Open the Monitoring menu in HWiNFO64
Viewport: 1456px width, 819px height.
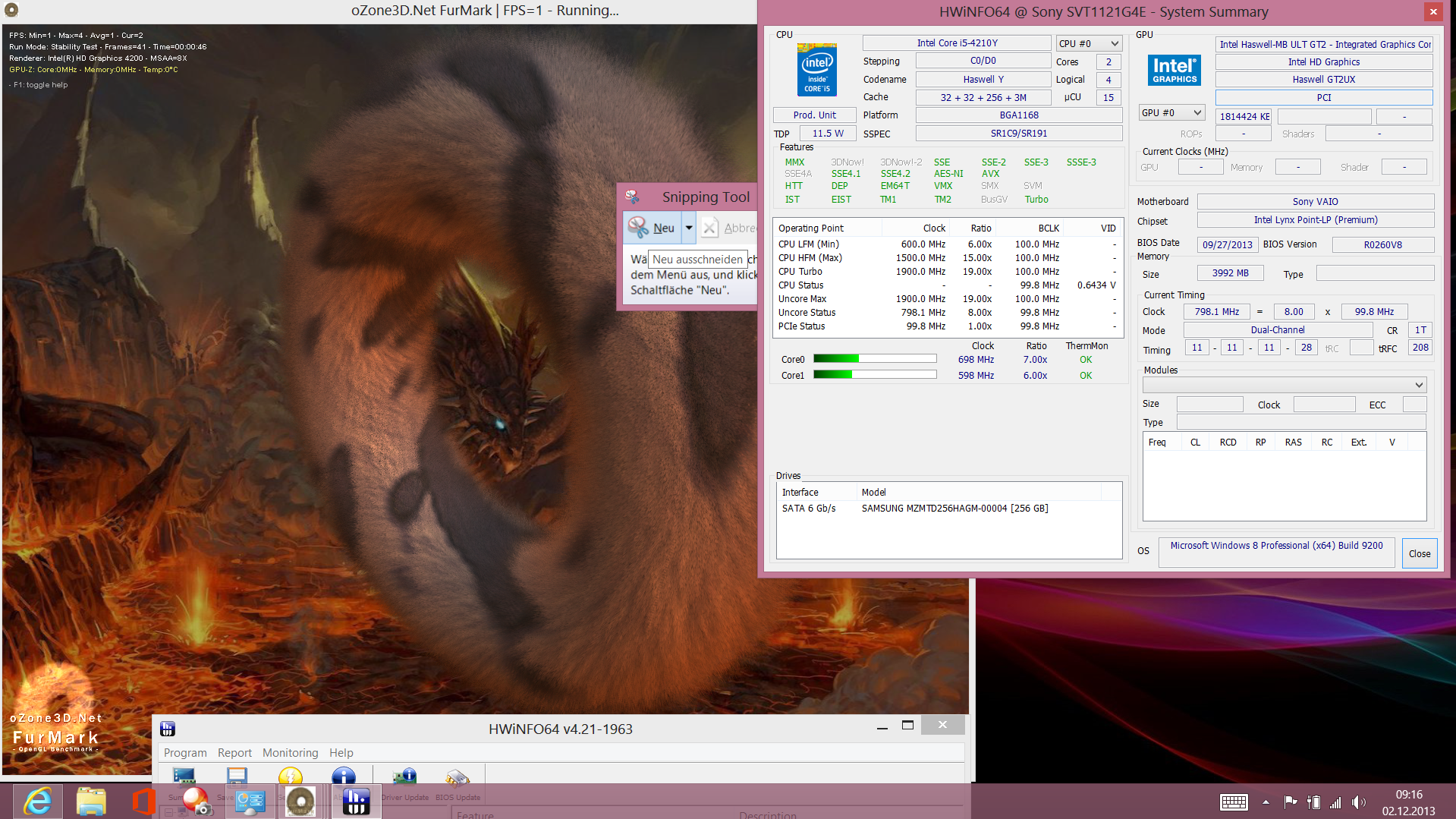tap(290, 753)
